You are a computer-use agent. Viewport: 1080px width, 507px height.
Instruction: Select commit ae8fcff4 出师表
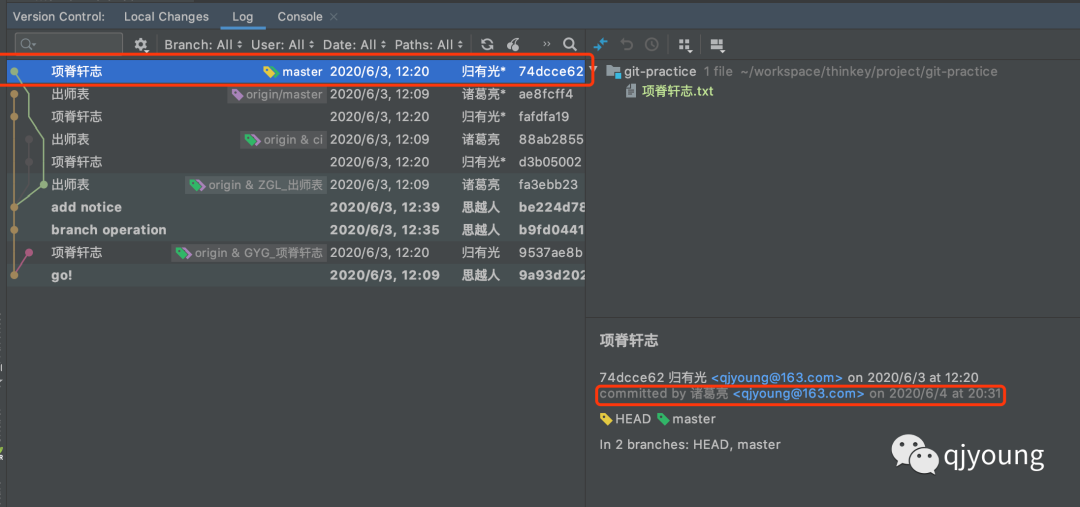(x=296, y=94)
